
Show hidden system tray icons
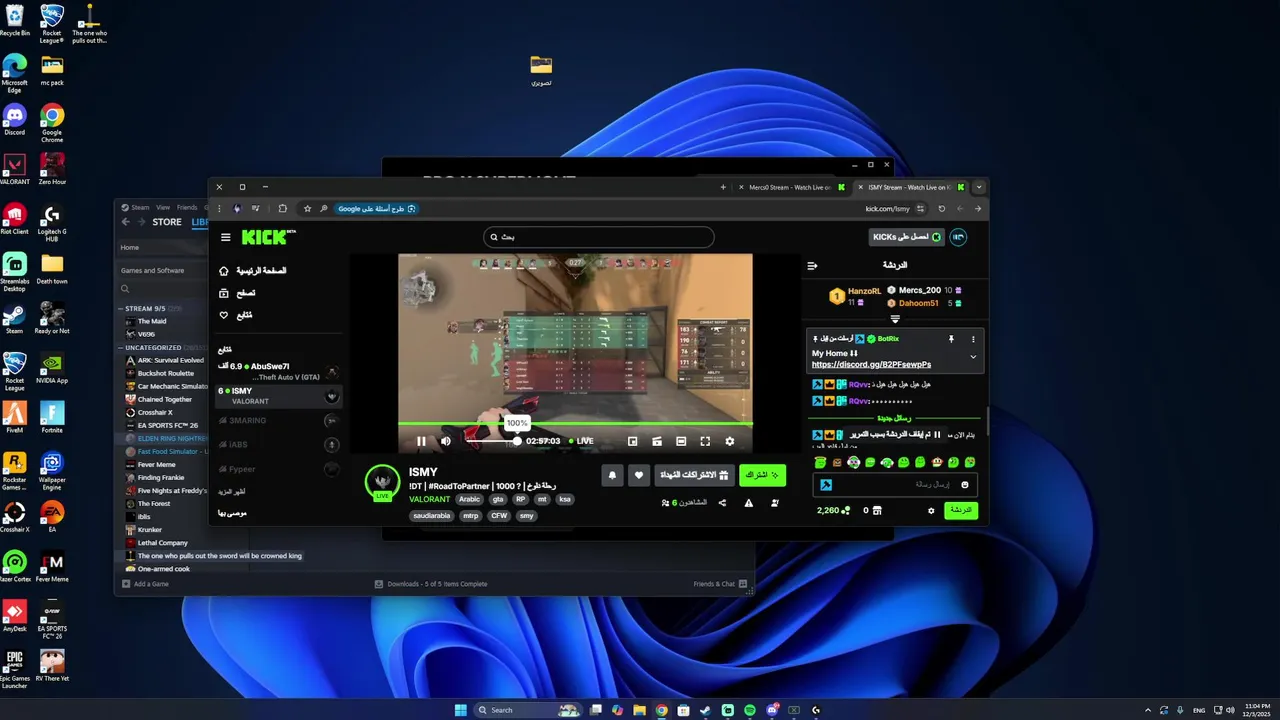pyautogui.click(x=1147, y=710)
